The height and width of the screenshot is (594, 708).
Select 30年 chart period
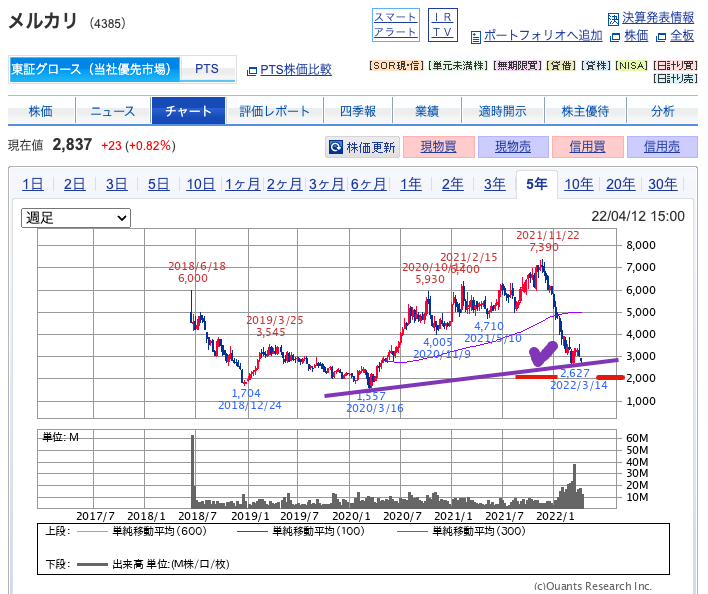point(663,184)
